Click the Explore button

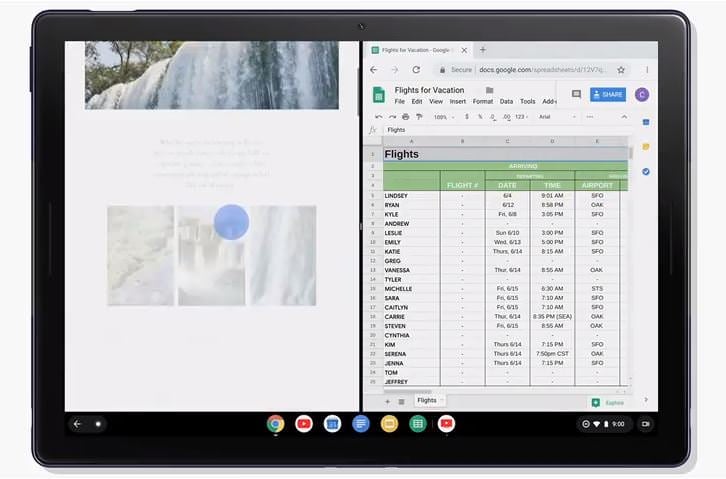[x=608, y=403]
